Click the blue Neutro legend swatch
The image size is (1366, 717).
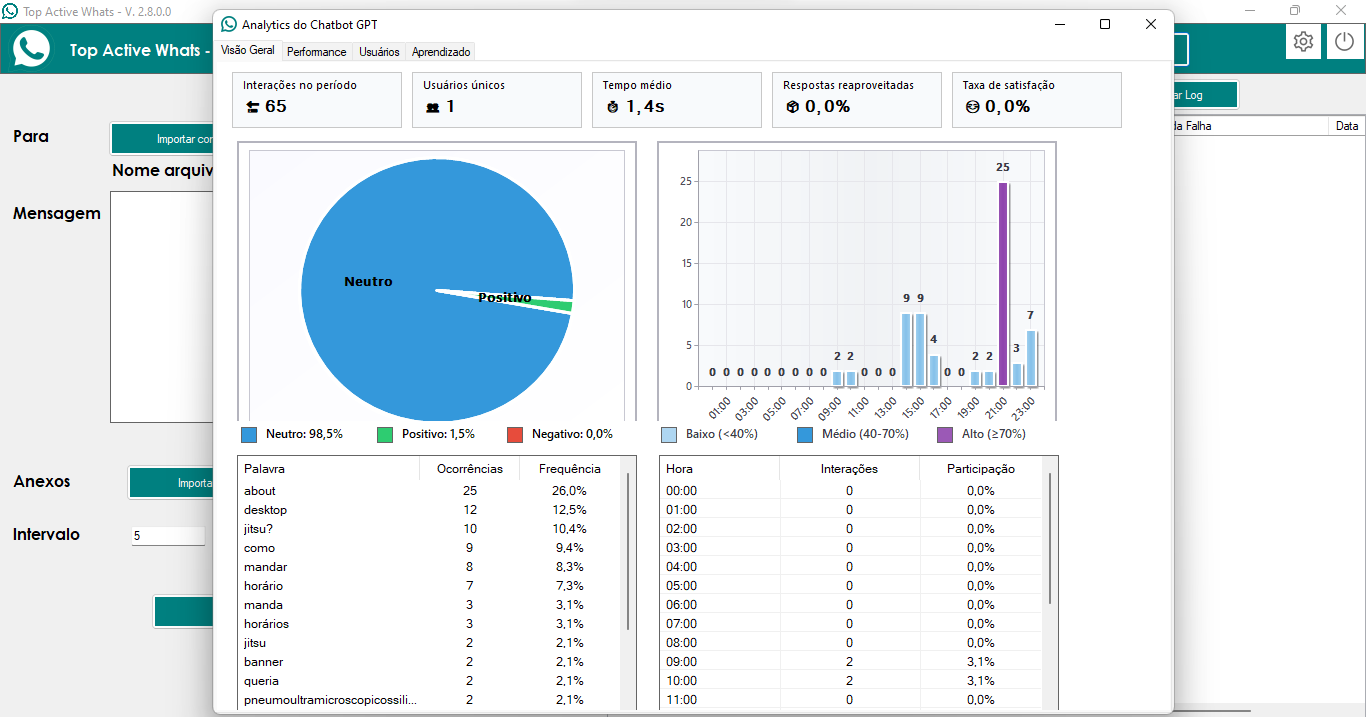coord(249,434)
